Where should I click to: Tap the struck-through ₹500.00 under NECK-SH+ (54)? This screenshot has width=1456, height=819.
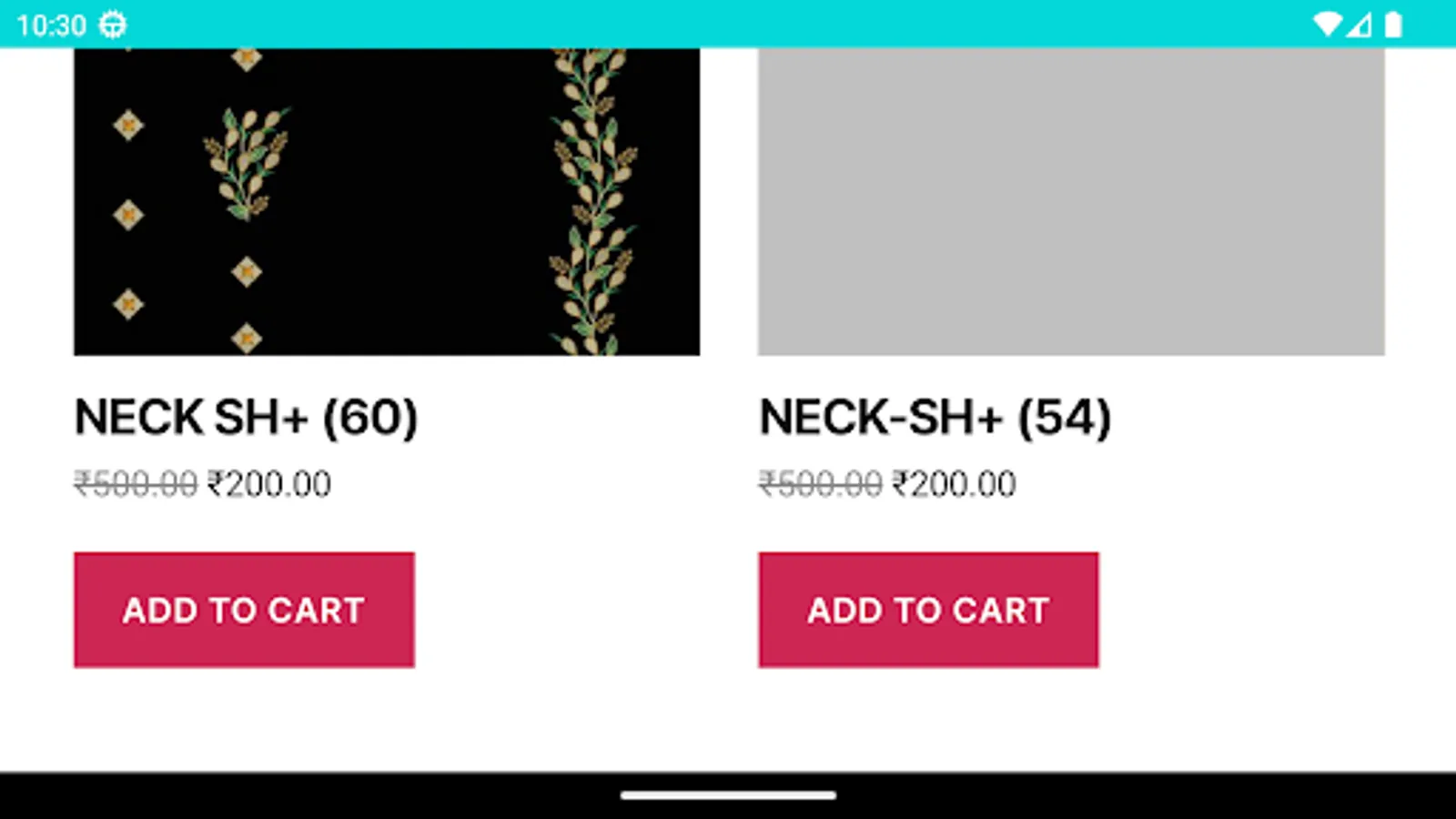coord(820,484)
